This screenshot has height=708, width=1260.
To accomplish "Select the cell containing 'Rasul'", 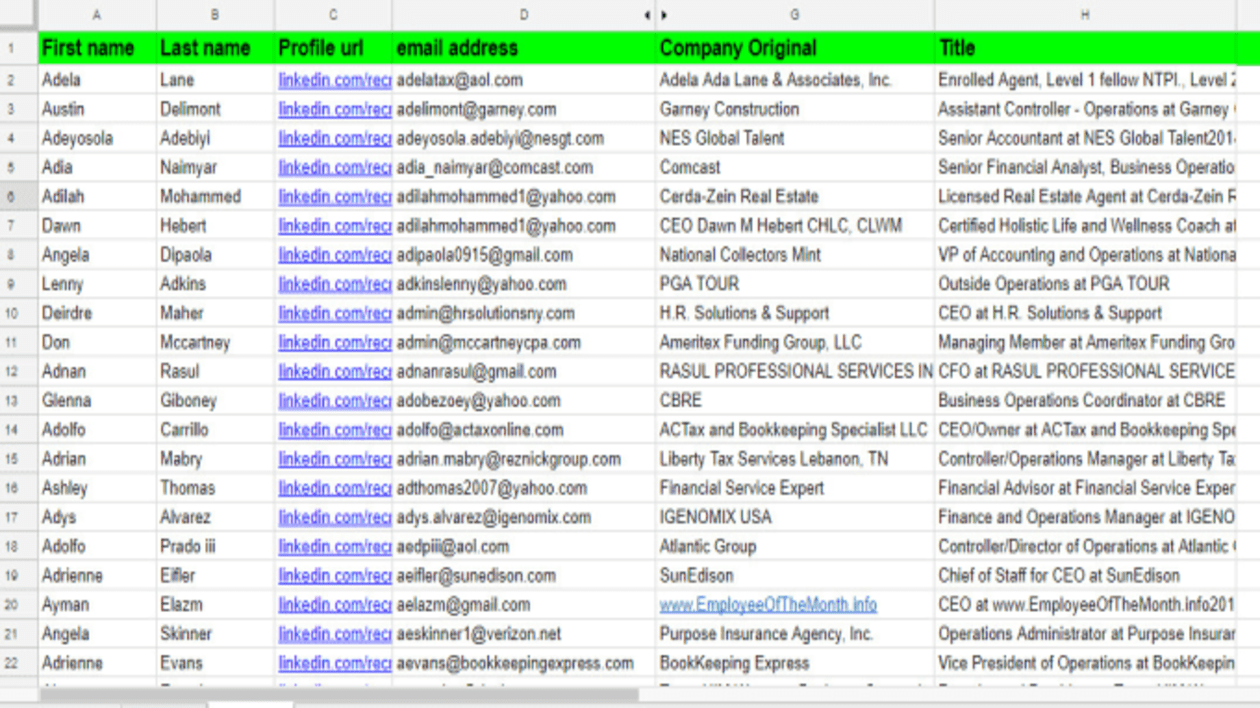I will pos(215,372).
